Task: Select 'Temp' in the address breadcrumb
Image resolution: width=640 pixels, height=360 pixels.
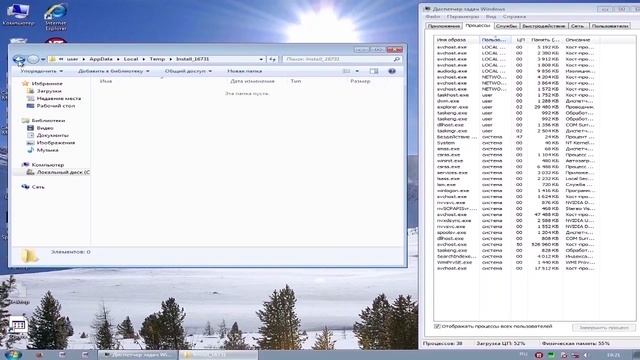Action: click(157, 59)
